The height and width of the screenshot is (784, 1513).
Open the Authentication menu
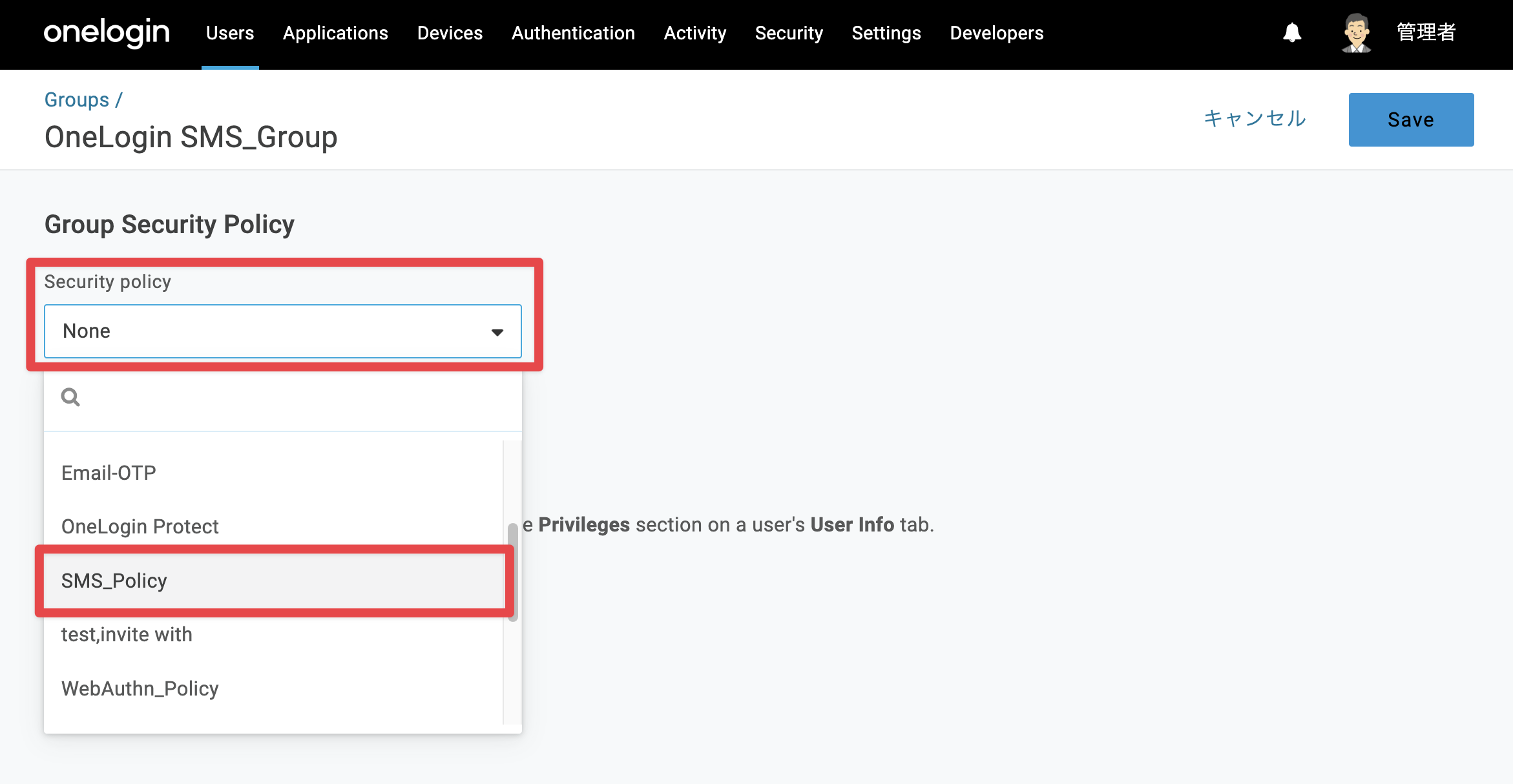tap(573, 33)
